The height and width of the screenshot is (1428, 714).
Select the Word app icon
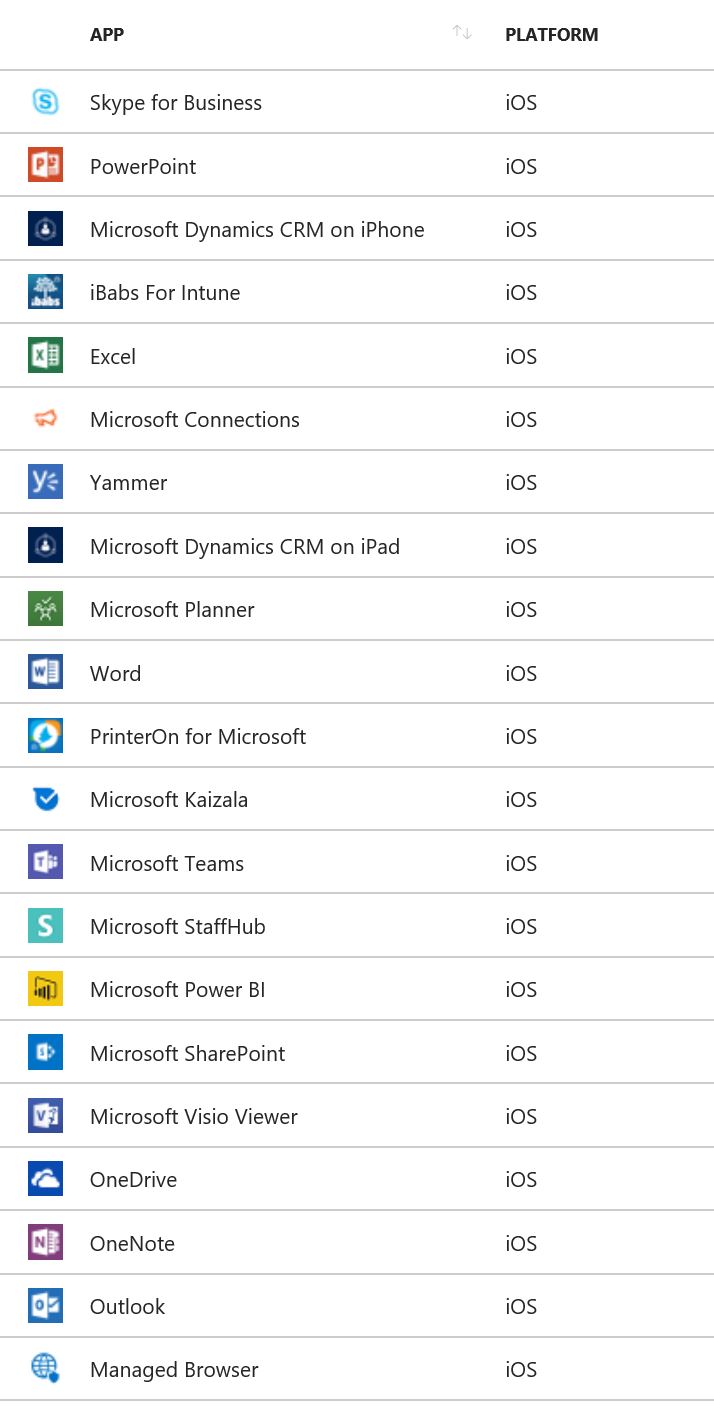pyautogui.click(x=45, y=672)
